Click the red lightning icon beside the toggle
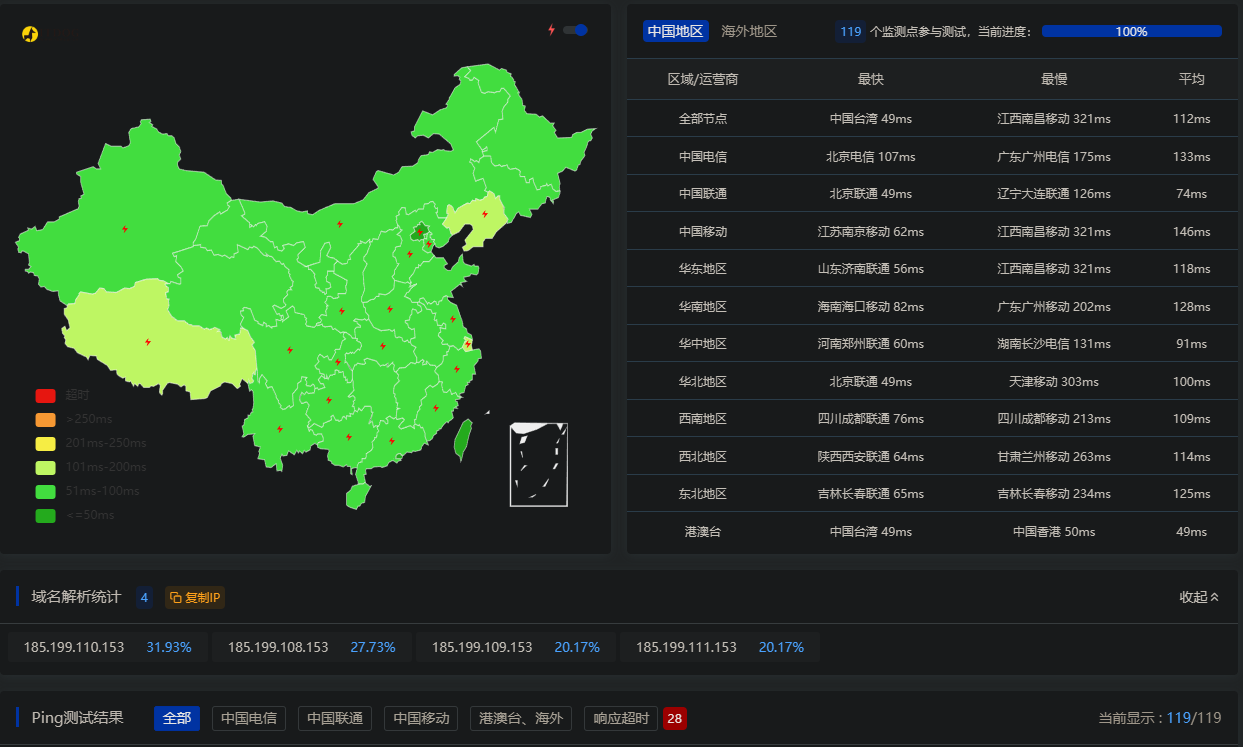The image size is (1243, 747). click(x=551, y=30)
